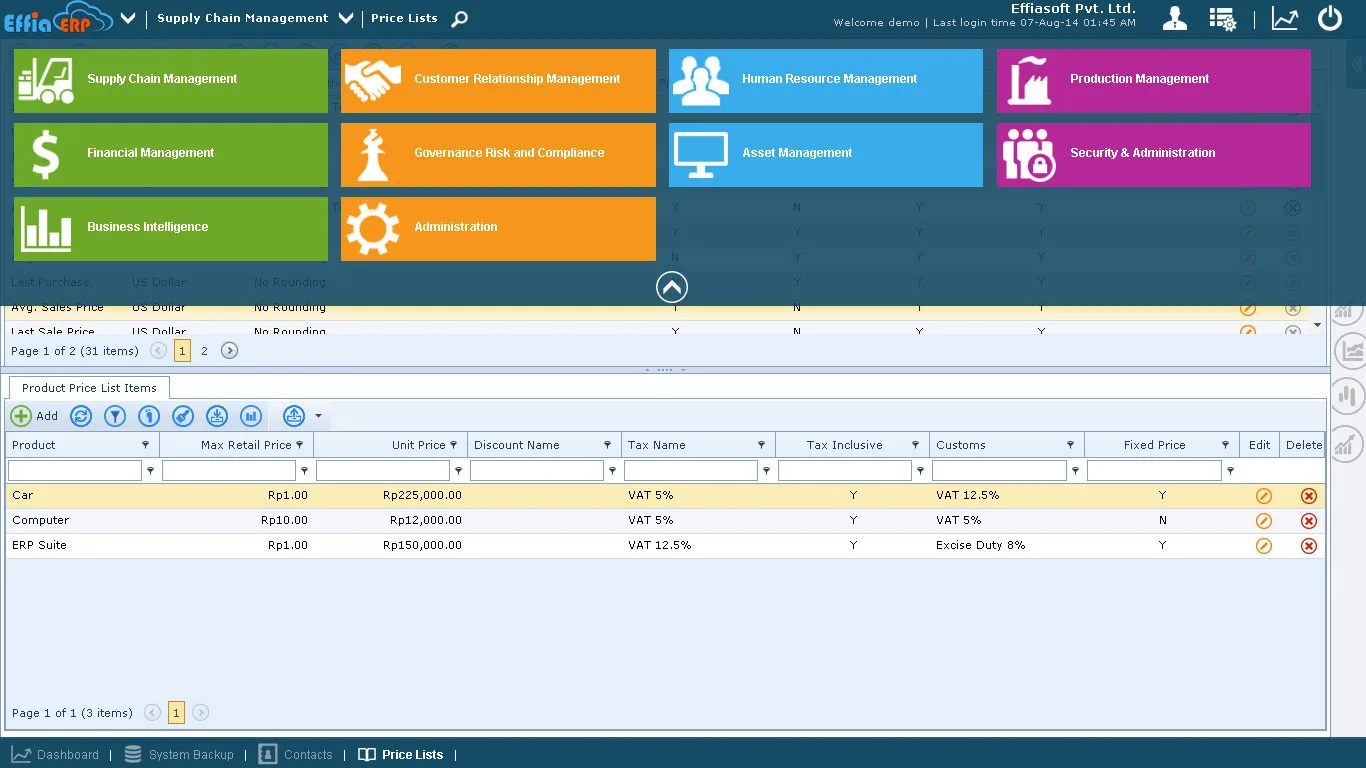The width and height of the screenshot is (1366, 768).
Task: Click the paintbrush clear toolbar icon
Action: click(x=183, y=416)
